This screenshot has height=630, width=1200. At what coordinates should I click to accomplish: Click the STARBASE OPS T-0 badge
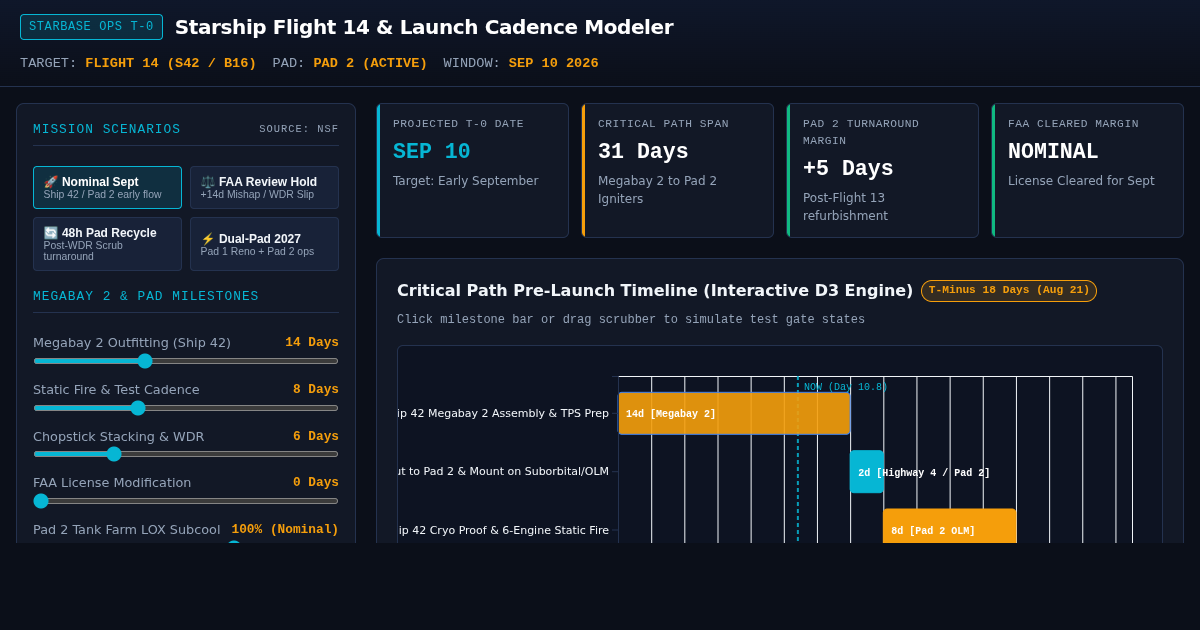91,27
